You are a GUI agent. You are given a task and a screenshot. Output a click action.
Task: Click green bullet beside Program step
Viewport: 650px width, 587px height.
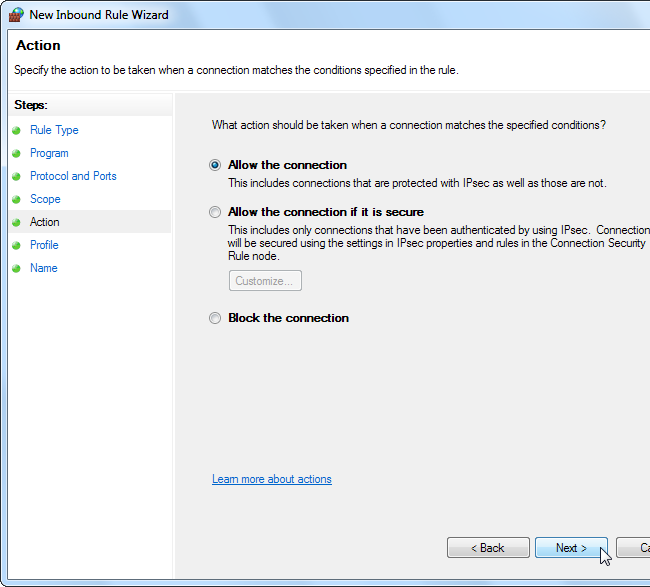click(17, 153)
